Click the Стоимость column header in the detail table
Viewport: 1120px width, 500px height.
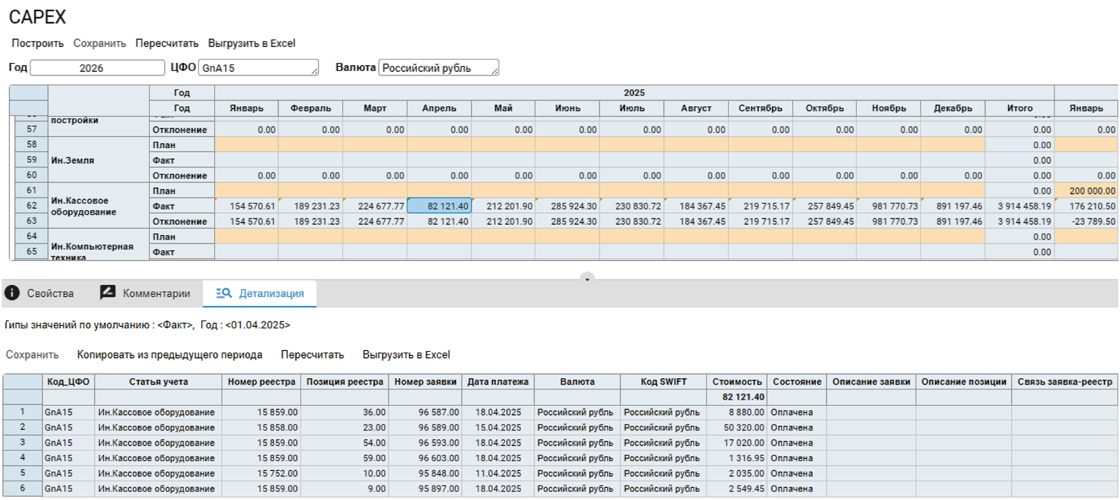click(736, 382)
